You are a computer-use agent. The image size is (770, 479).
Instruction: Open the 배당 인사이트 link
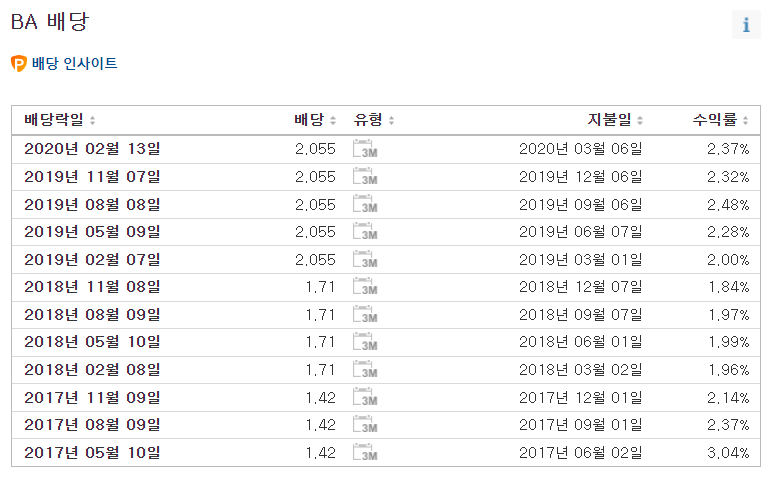coord(75,63)
